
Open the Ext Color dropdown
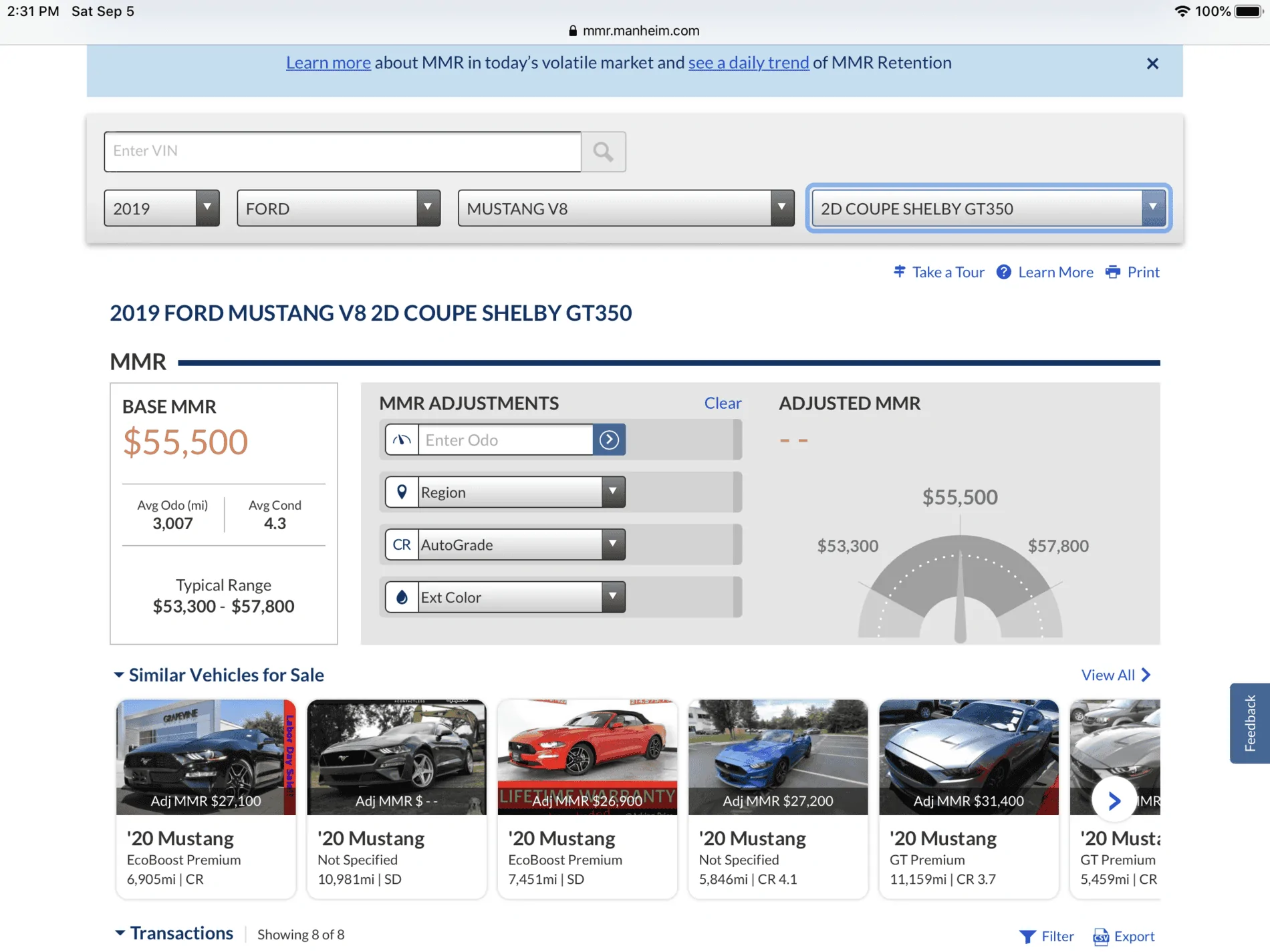pos(505,597)
